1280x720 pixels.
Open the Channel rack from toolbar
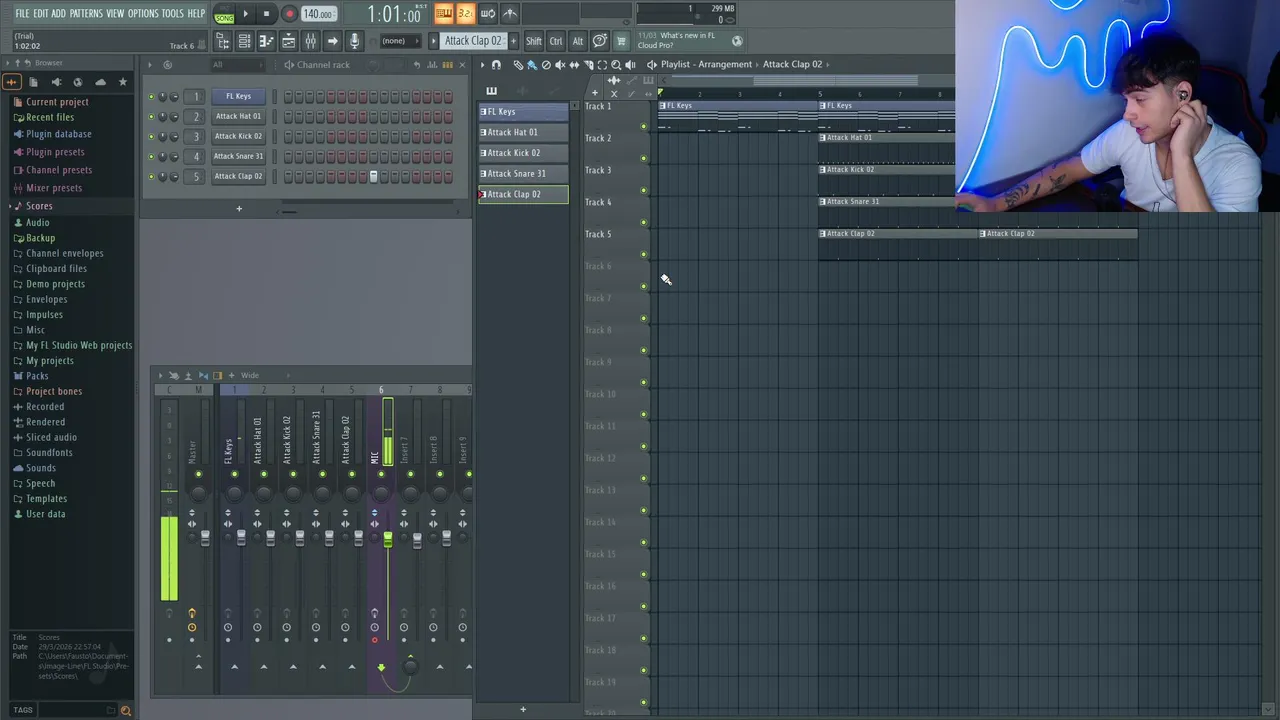[x=244, y=41]
